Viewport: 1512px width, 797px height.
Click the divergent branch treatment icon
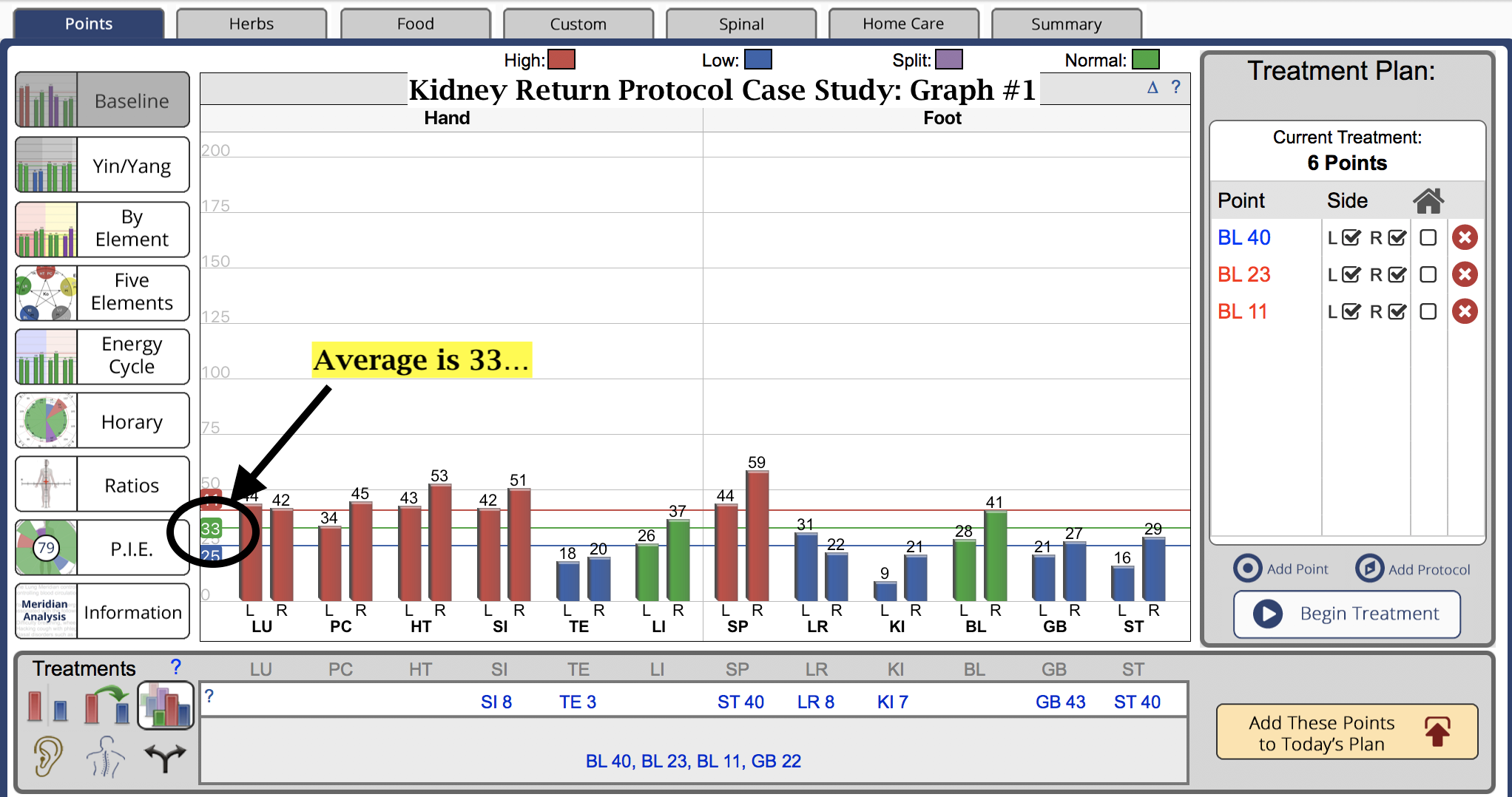coord(165,758)
